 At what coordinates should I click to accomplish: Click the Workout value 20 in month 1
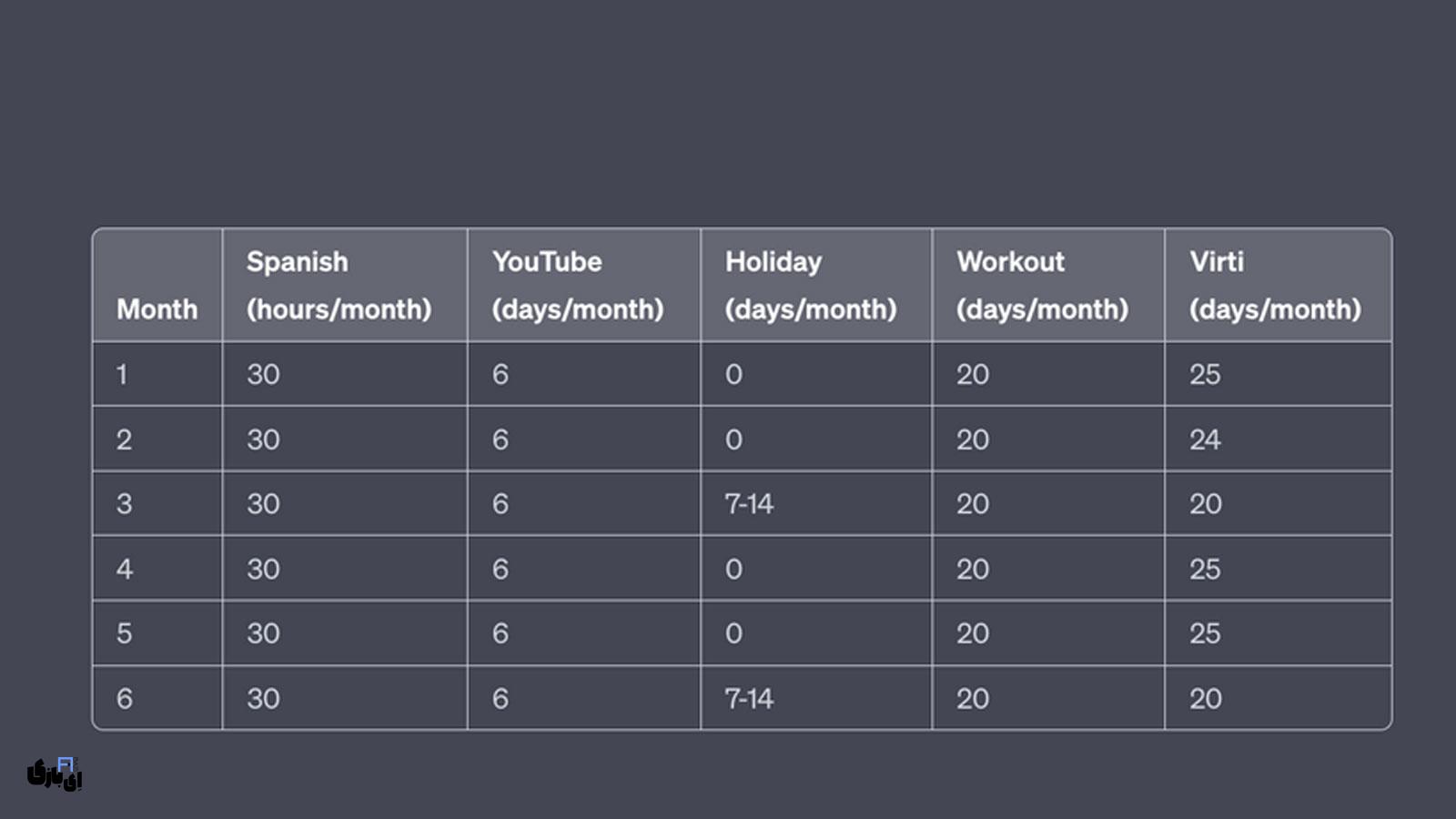click(973, 374)
